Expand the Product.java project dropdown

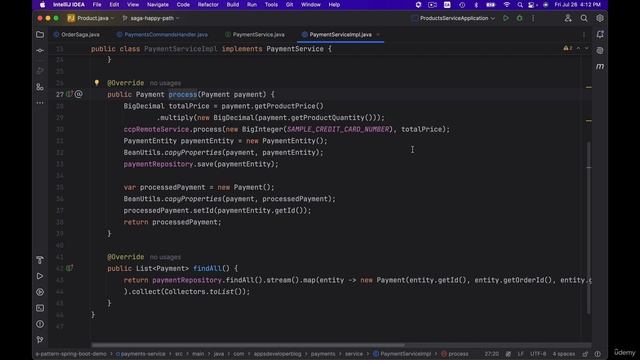click(x=91, y=18)
